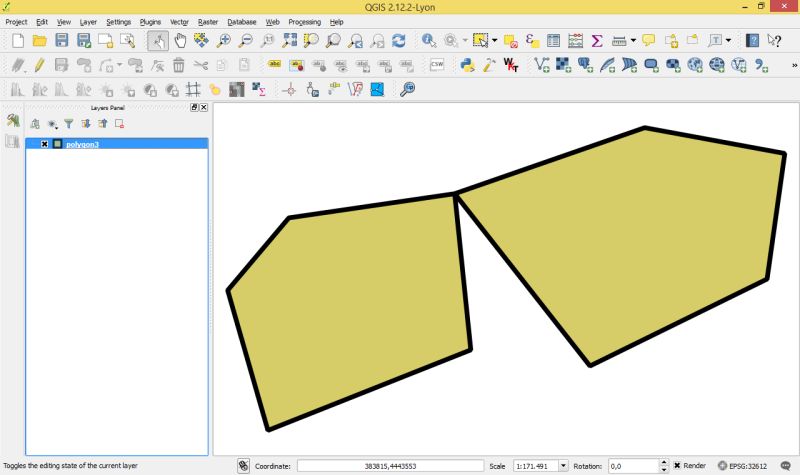Screen dimensions: 800x475
Task: Open the Python Console icon
Action: click(x=467, y=65)
